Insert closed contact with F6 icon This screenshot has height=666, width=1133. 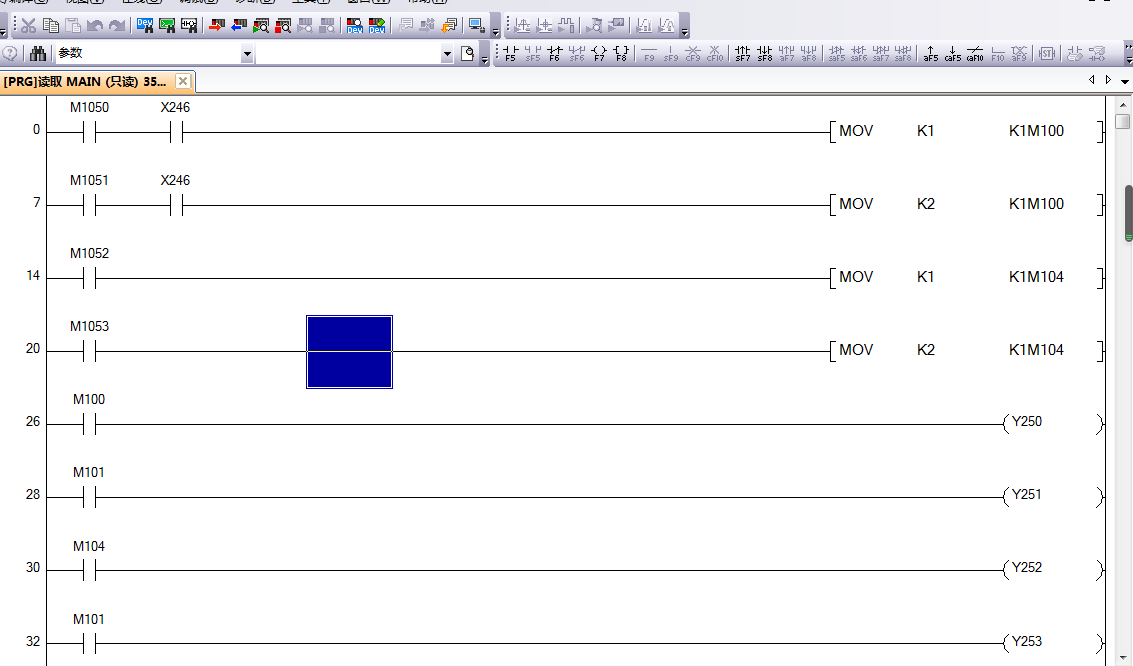(x=554, y=54)
